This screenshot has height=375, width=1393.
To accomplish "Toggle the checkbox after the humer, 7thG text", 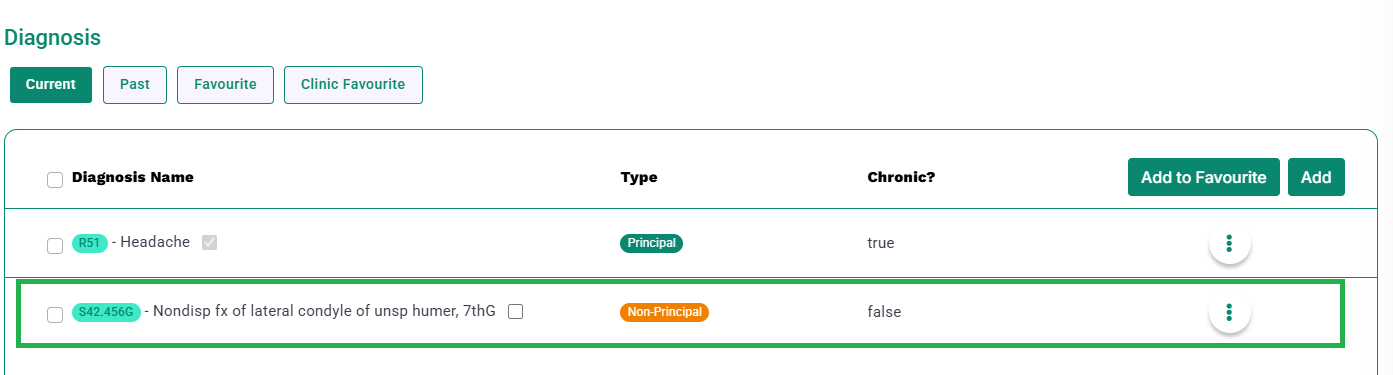I will pos(515,311).
